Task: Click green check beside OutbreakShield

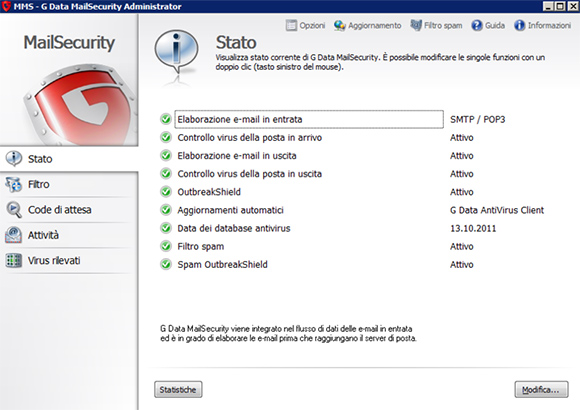Action: pos(166,192)
